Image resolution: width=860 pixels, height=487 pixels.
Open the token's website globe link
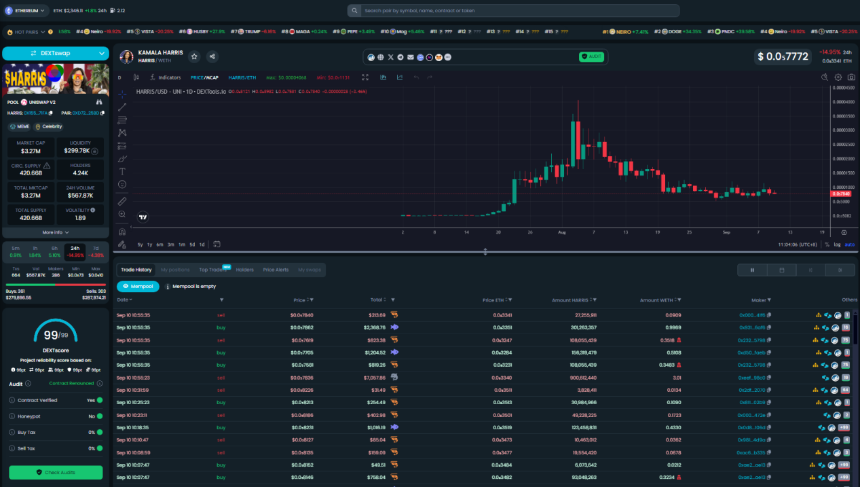pos(381,57)
